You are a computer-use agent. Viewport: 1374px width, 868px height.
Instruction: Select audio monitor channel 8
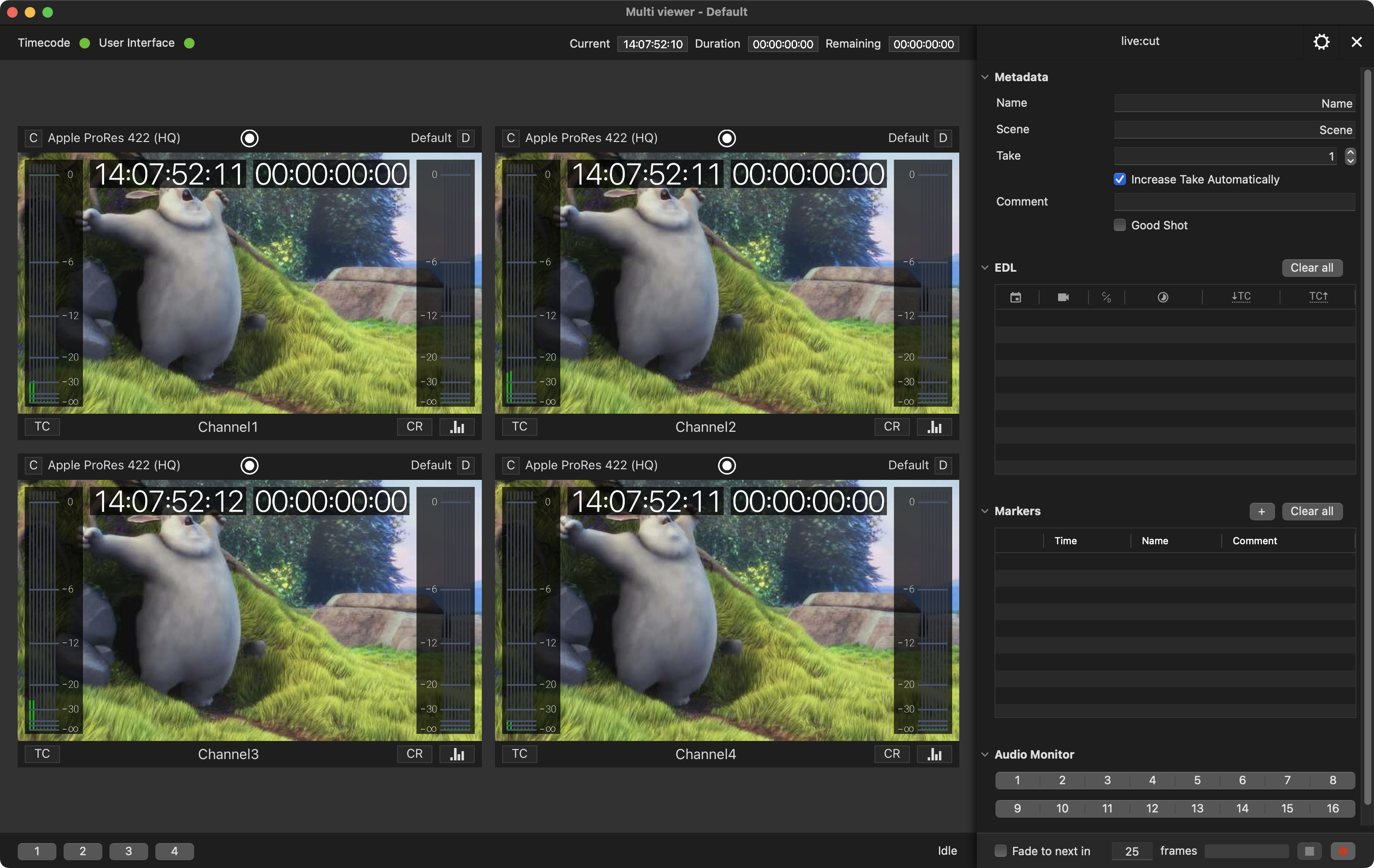tap(1333, 780)
